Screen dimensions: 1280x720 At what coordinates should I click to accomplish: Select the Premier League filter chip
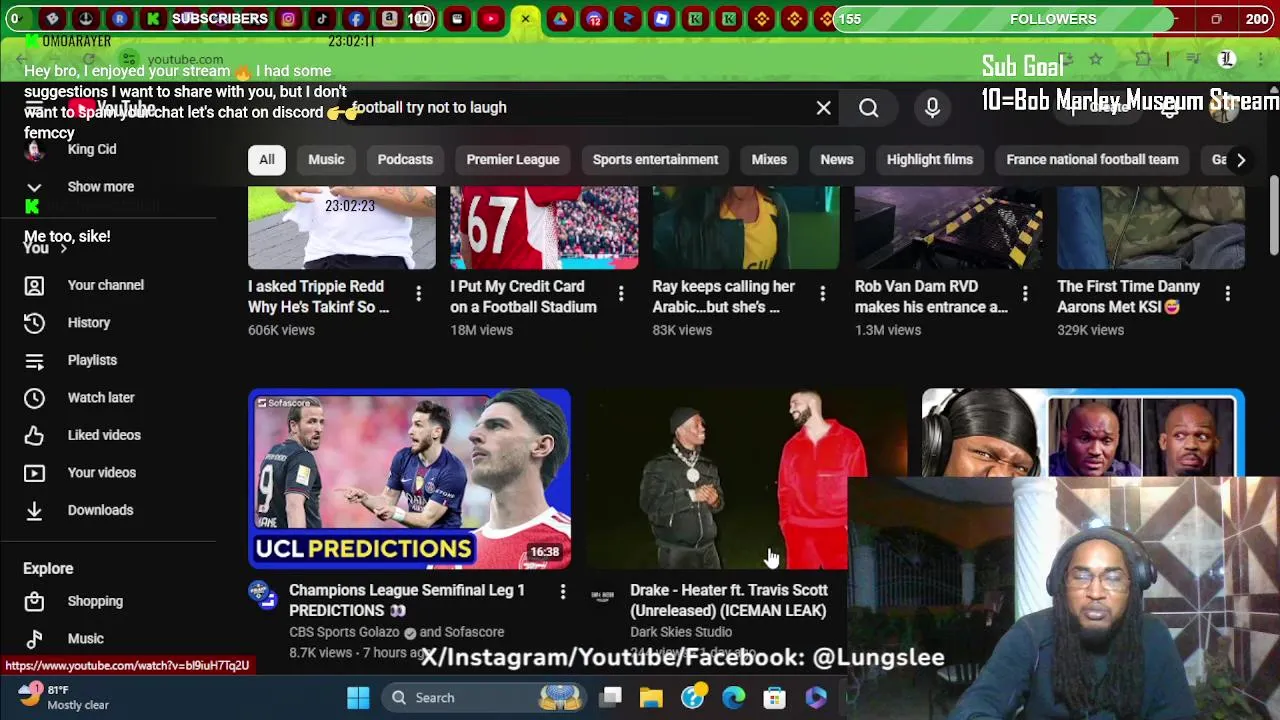[512, 160]
